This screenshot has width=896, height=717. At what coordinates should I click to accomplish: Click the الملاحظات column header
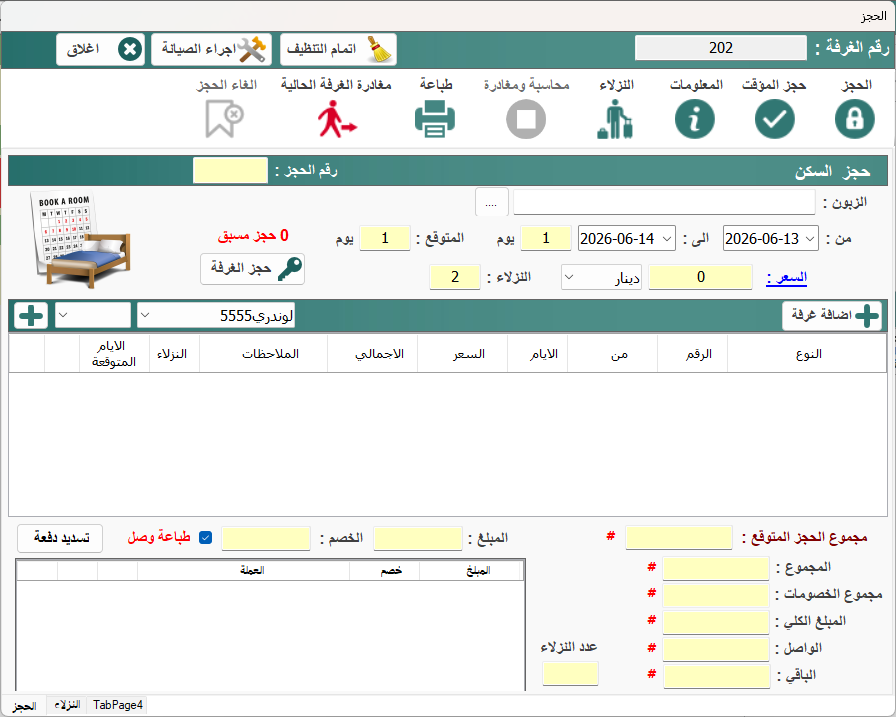pos(263,354)
